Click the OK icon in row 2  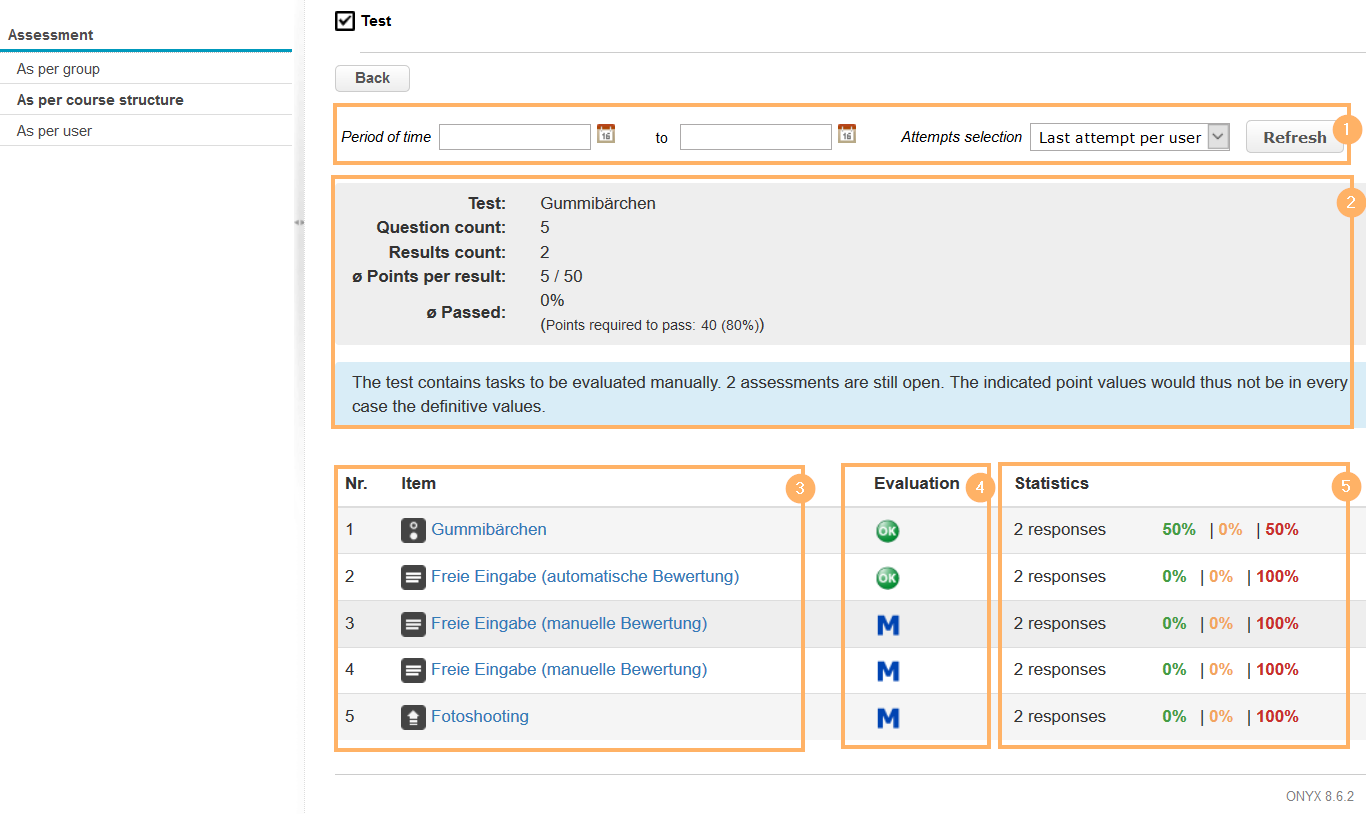[887, 578]
